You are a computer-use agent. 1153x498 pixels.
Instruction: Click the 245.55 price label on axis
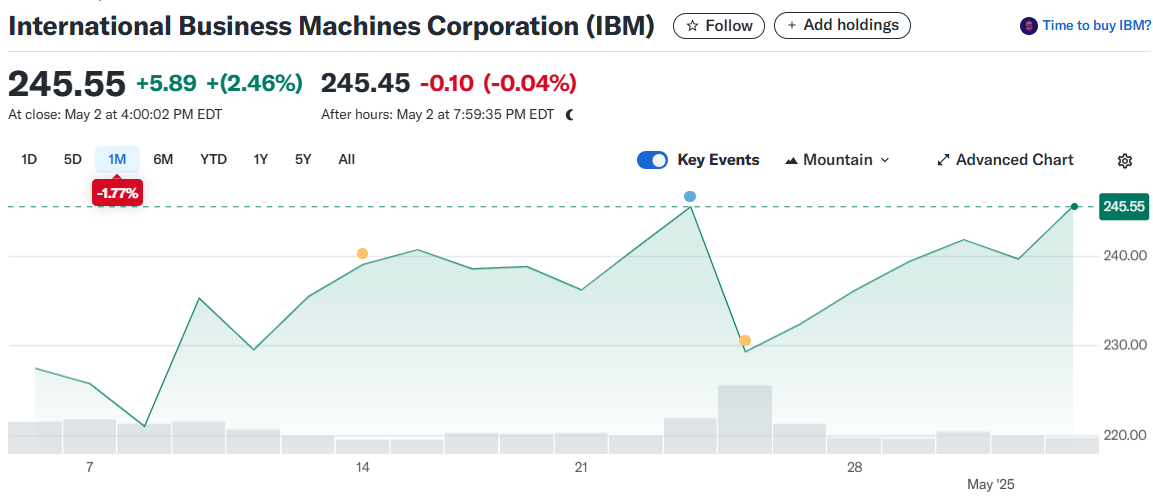(x=1124, y=207)
